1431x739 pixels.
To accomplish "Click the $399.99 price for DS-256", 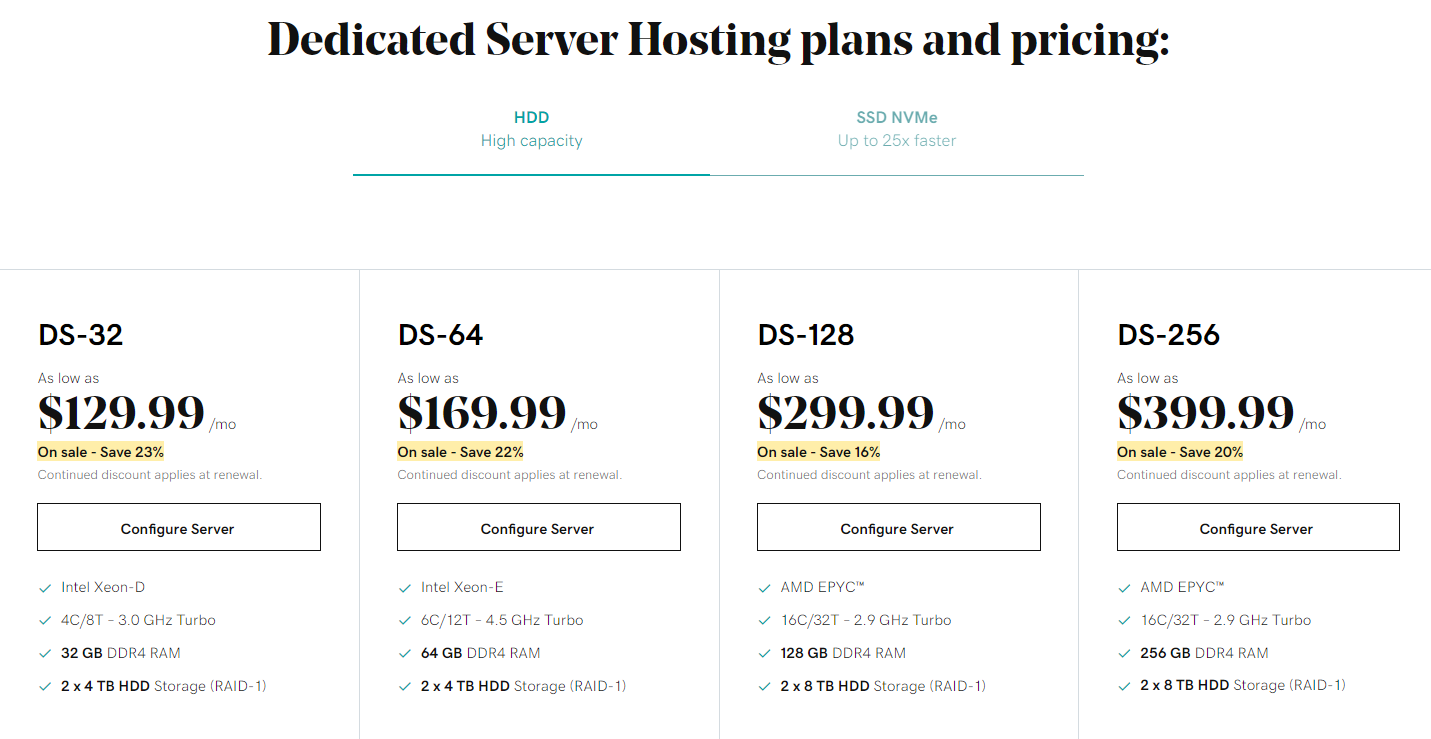I will (x=1206, y=412).
